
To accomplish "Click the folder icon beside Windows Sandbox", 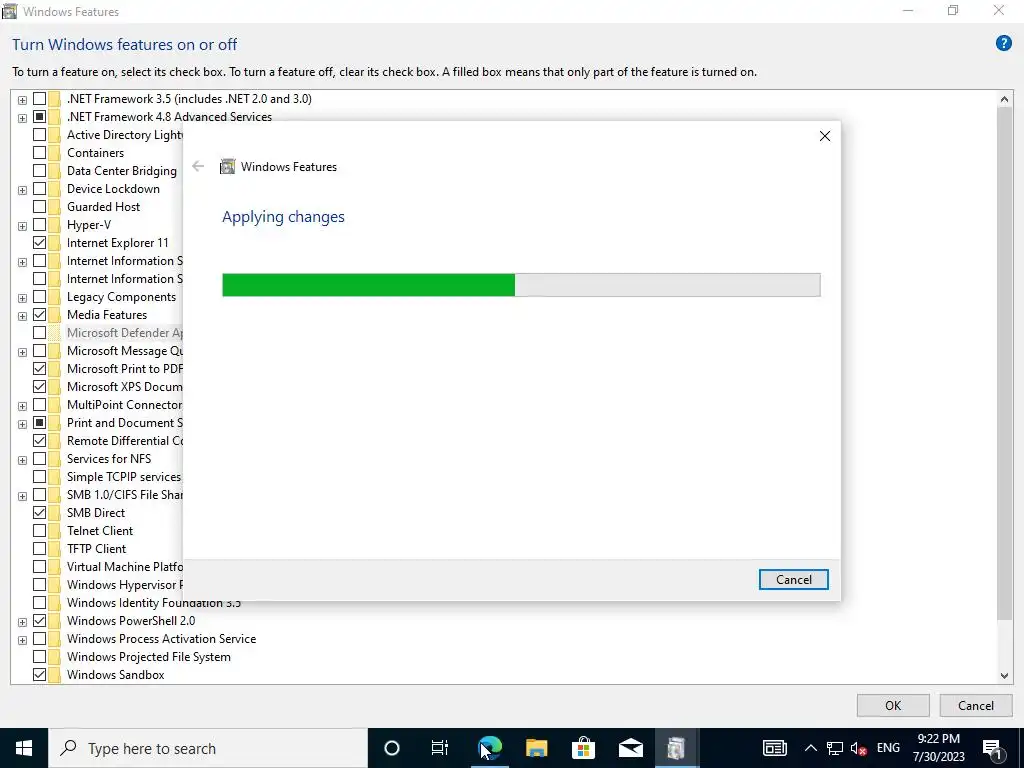I will tap(54, 675).
